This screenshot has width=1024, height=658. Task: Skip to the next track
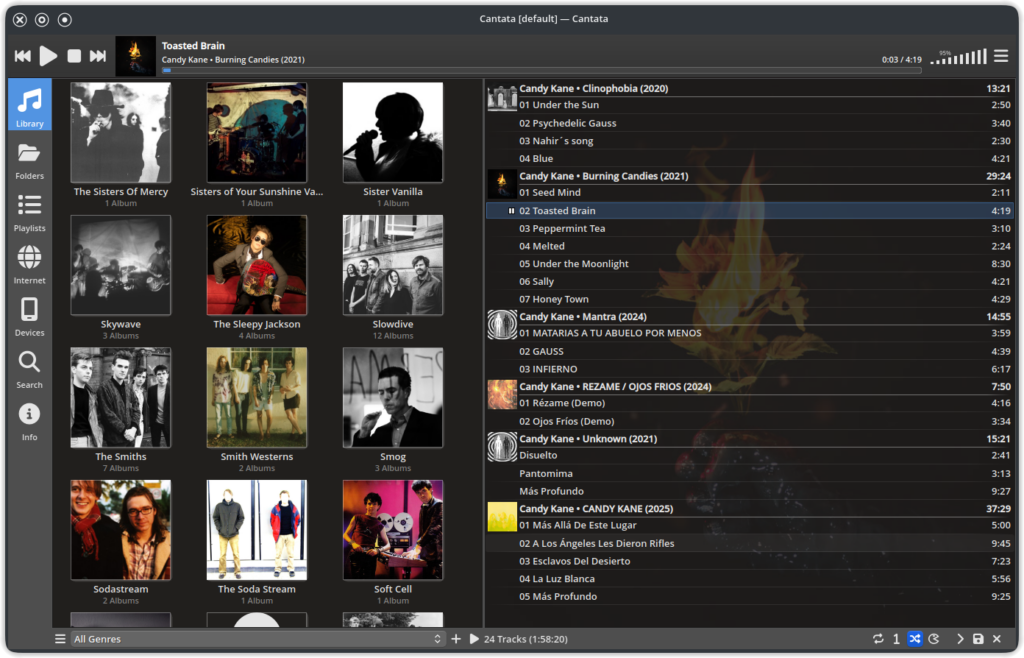(x=98, y=56)
